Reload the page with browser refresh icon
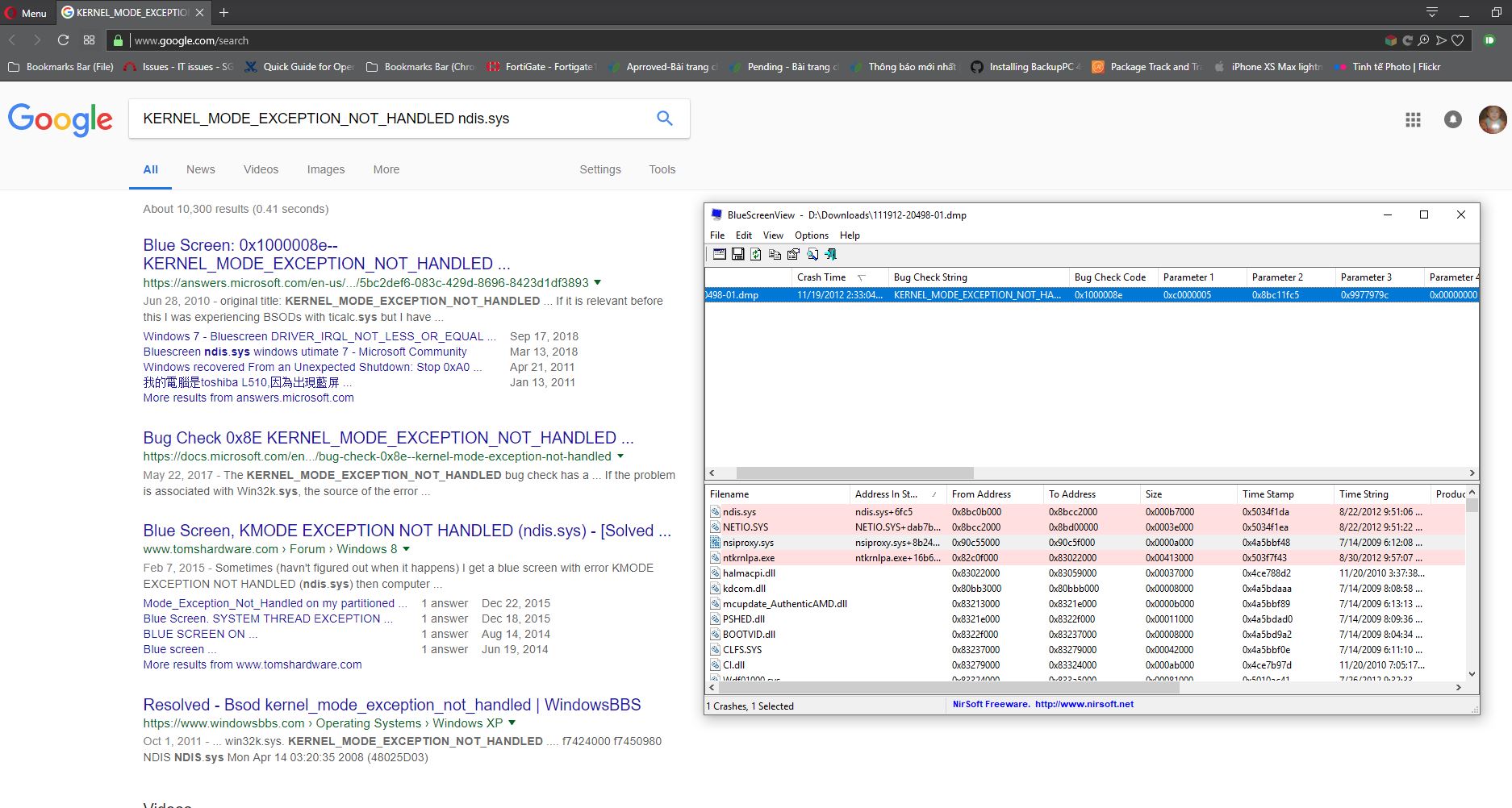Screen dimensions: 1512x808 point(63,40)
